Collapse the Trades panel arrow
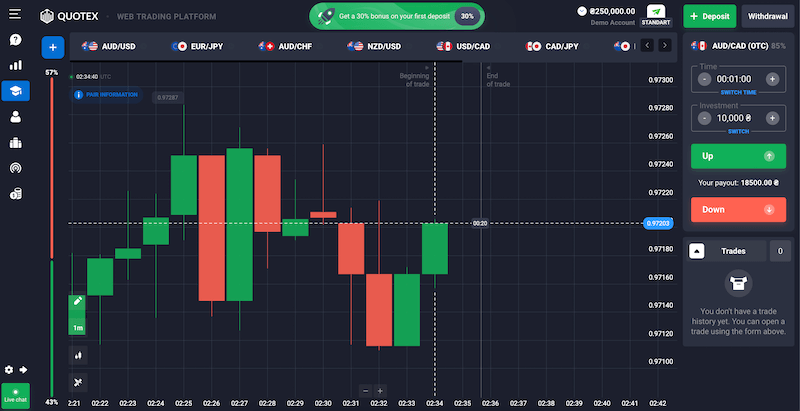 pyautogui.click(x=698, y=251)
